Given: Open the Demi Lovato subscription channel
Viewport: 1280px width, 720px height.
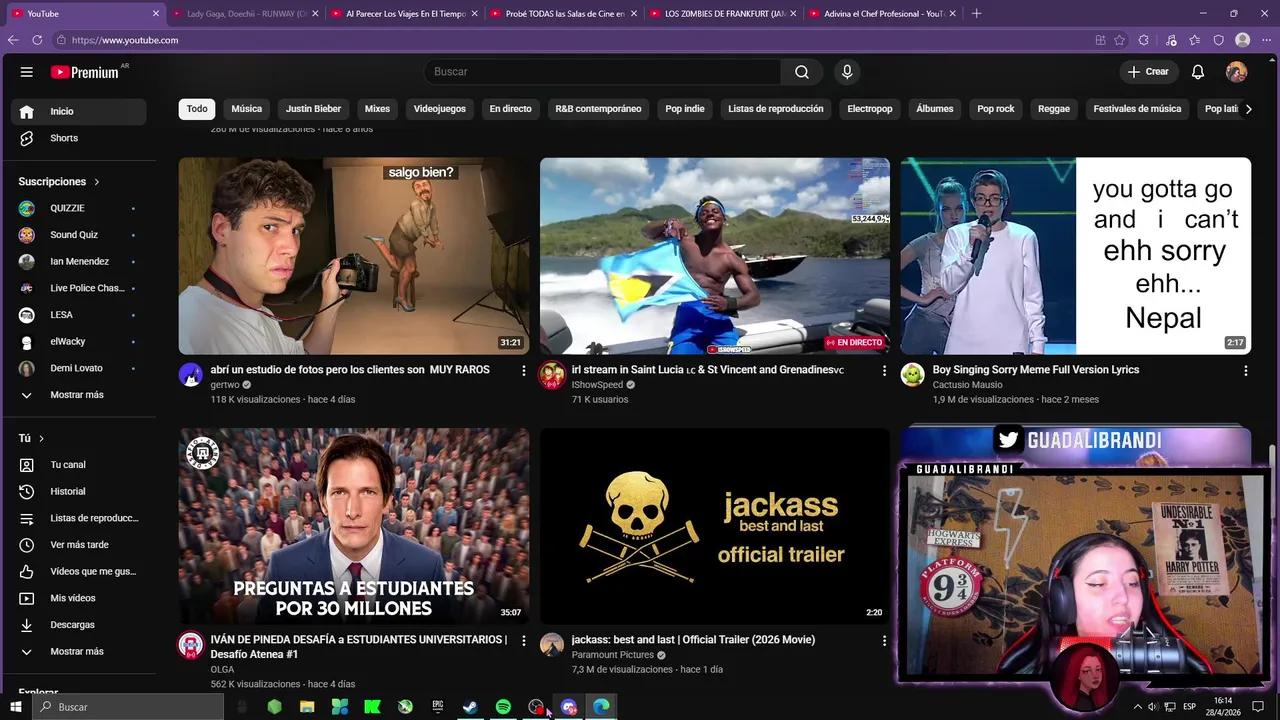Looking at the screenshot, I should (78, 368).
